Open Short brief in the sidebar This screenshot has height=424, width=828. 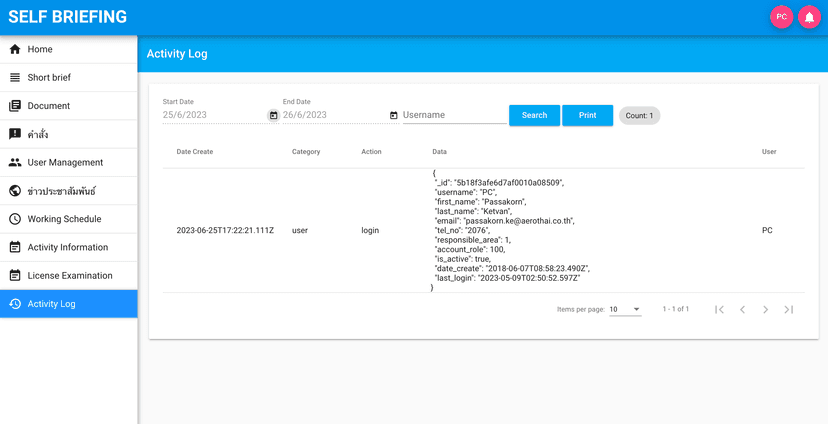(68, 78)
